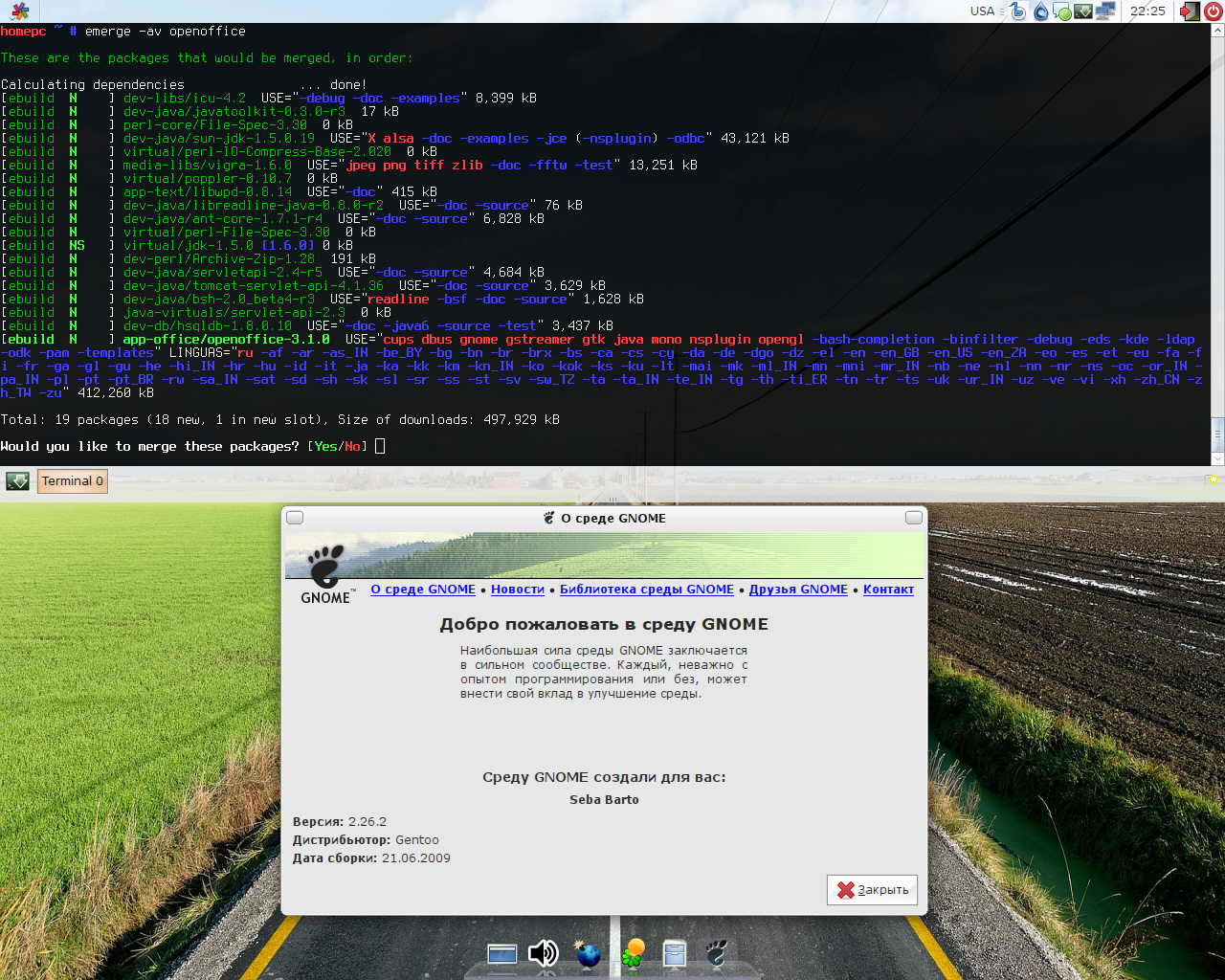
Task: Open the 'Новости' link
Action: (518, 590)
